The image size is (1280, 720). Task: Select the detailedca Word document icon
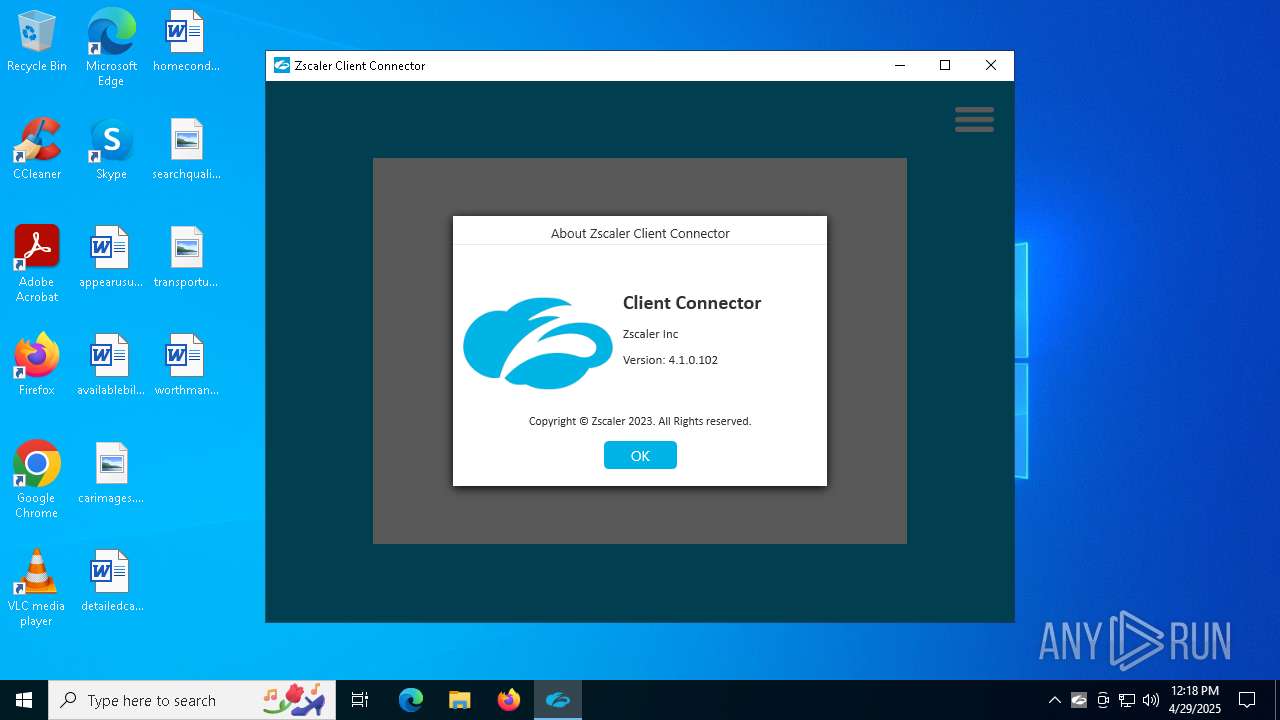pyautogui.click(x=111, y=581)
